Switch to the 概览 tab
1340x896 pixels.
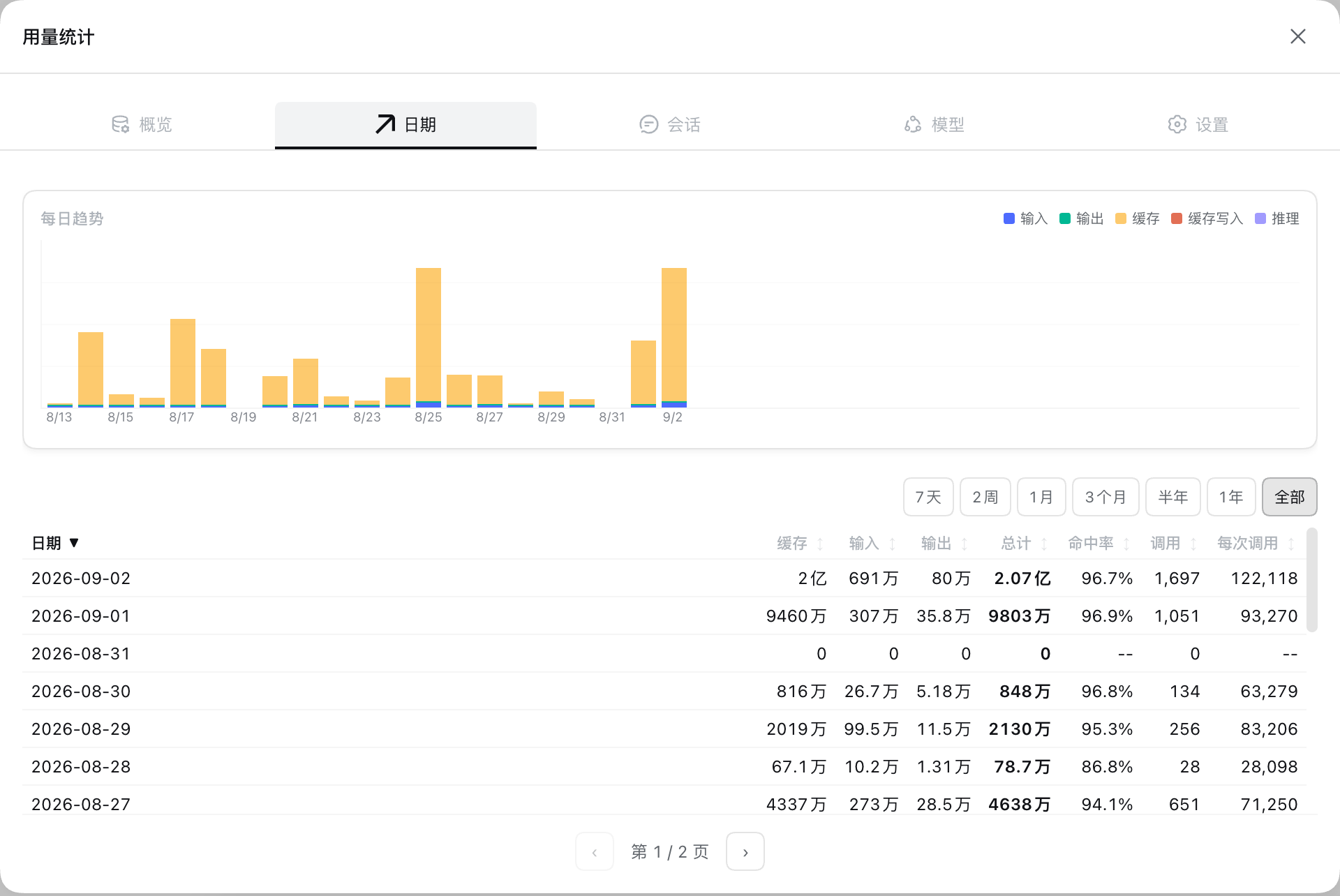click(x=142, y=125)
